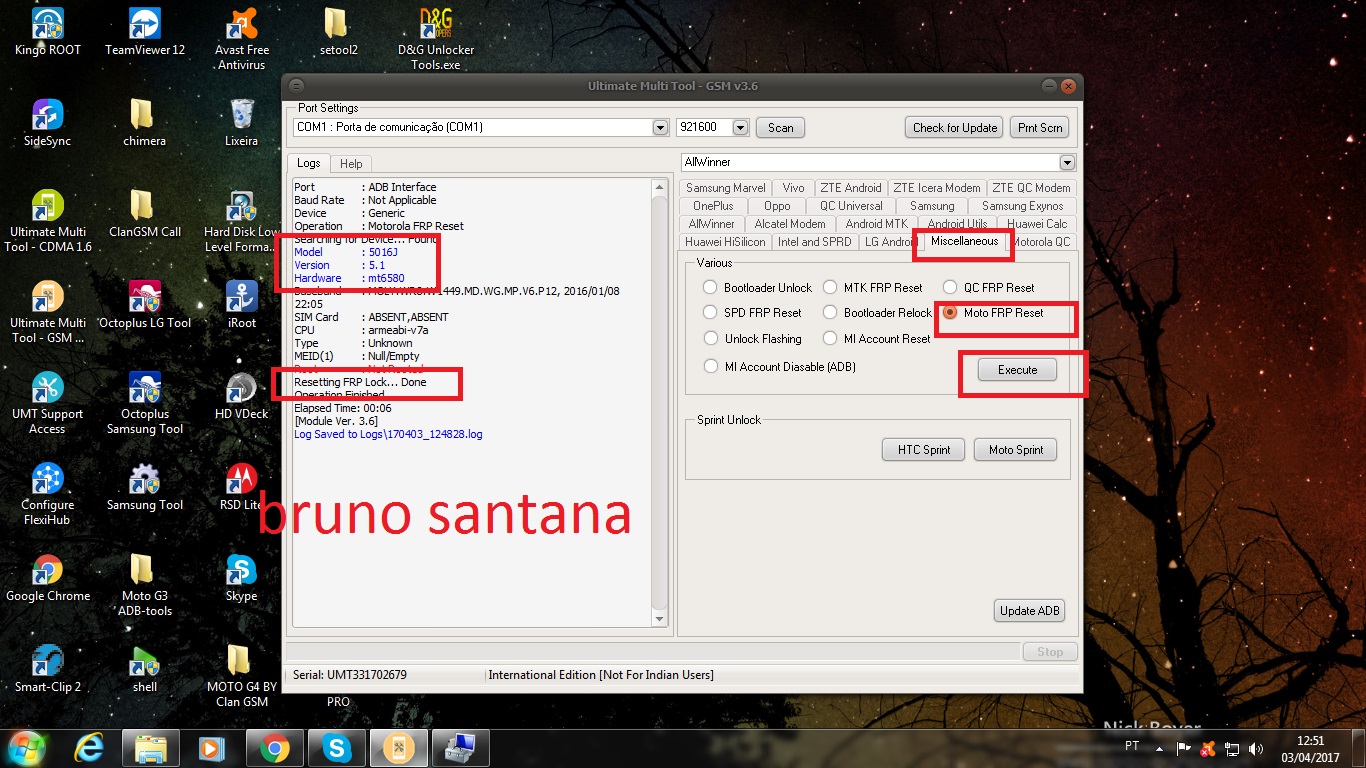This screenshot has width=1366, height=768.
Task: Open the MOTO G4 BY Clan GSM folder
Action: (x=242, y=676)
